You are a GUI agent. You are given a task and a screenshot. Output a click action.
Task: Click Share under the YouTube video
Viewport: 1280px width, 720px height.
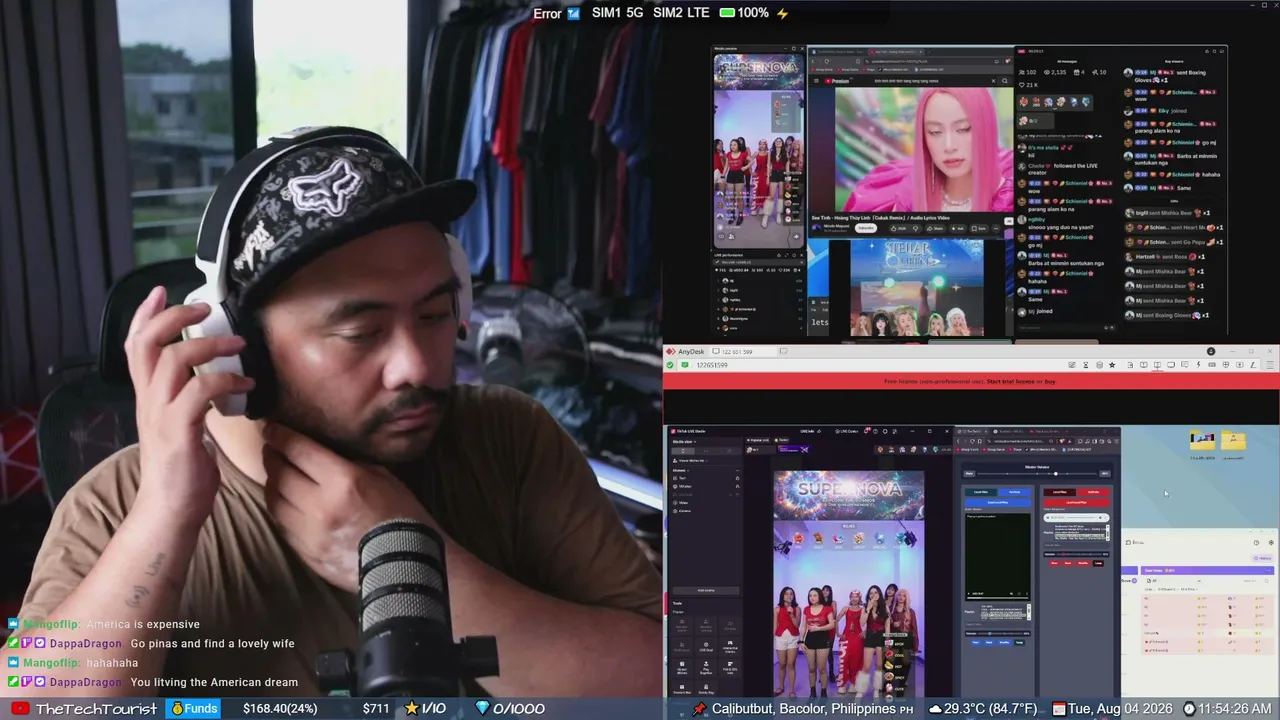[x=937, y=228]
